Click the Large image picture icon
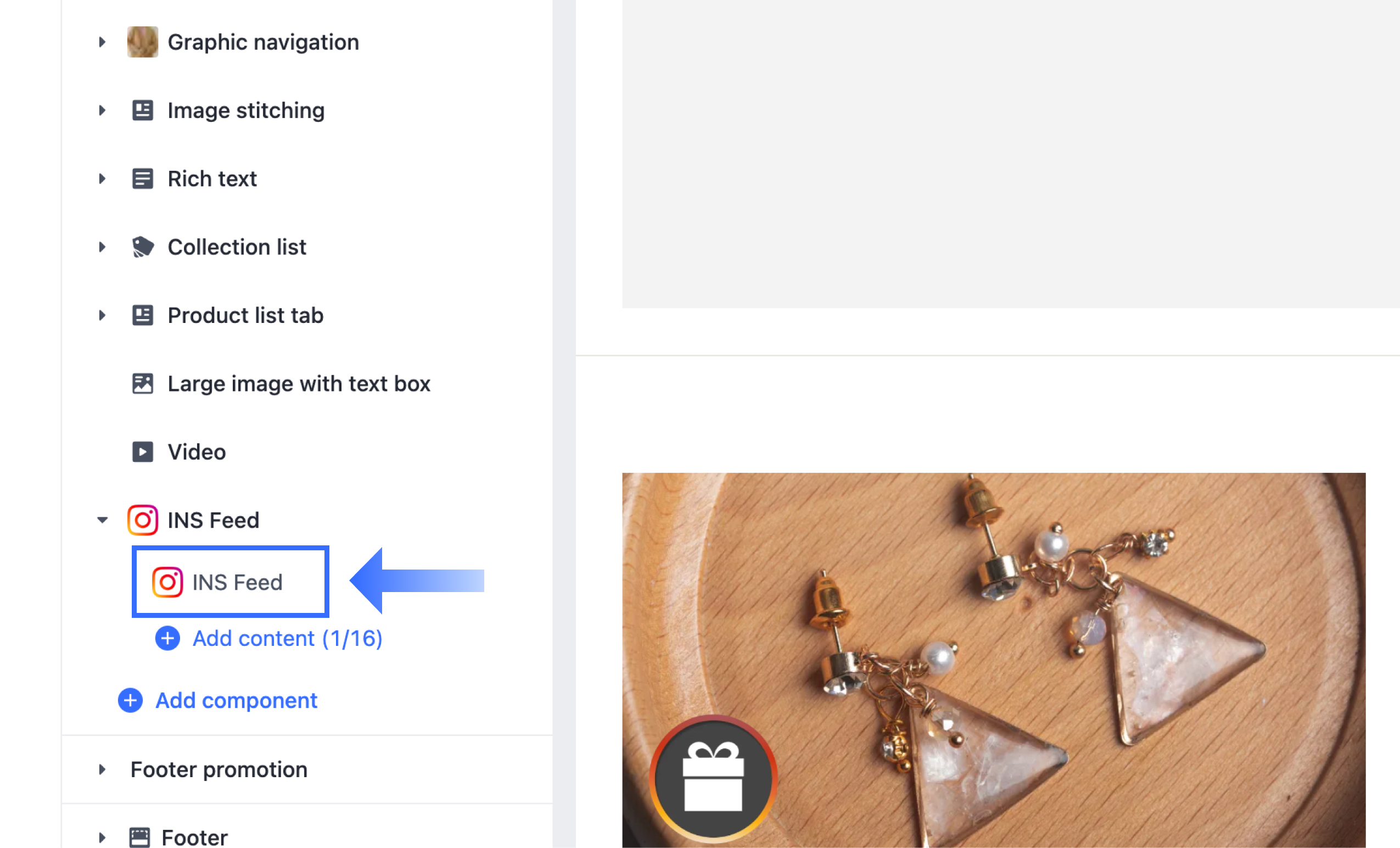Screen dimensions: 1400x848 tap(142, 384)
